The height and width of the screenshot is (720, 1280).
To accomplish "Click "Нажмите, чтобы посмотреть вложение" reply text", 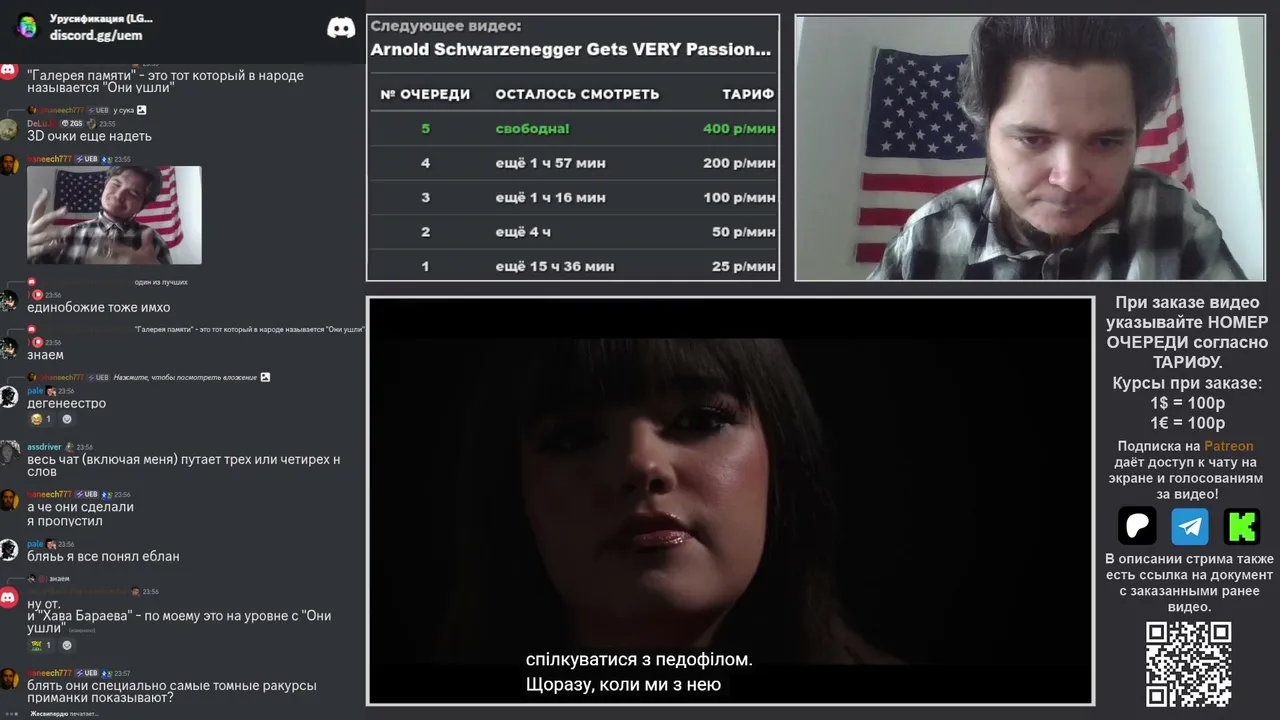I will (x=185, y=377).
